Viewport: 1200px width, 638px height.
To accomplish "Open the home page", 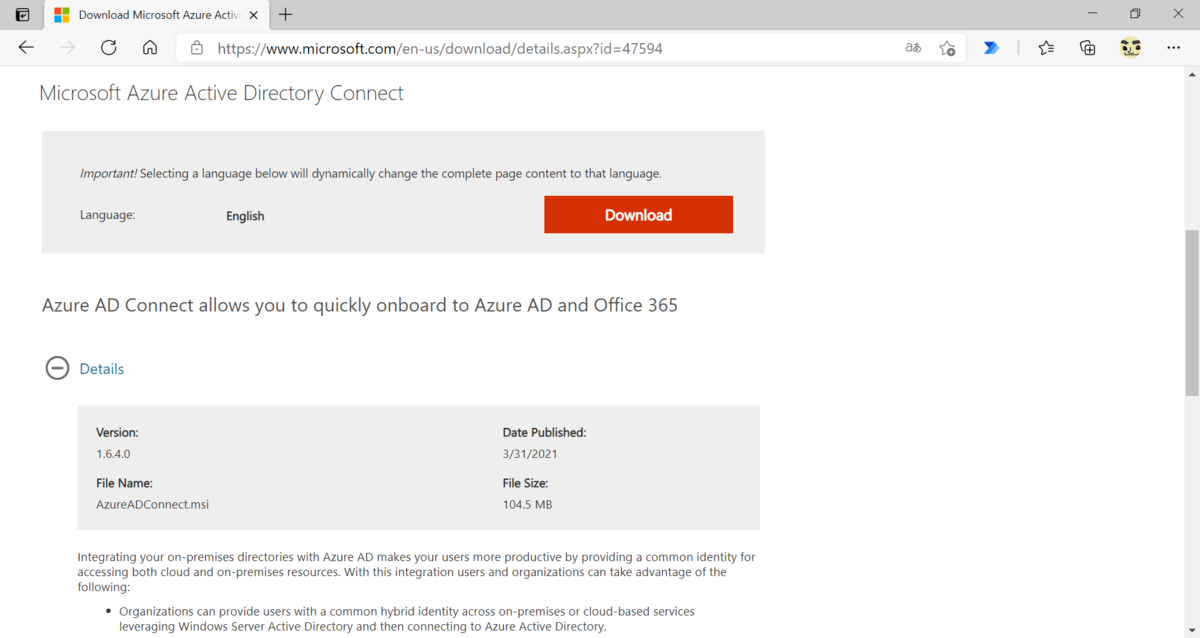I will (x=150, y=48).
